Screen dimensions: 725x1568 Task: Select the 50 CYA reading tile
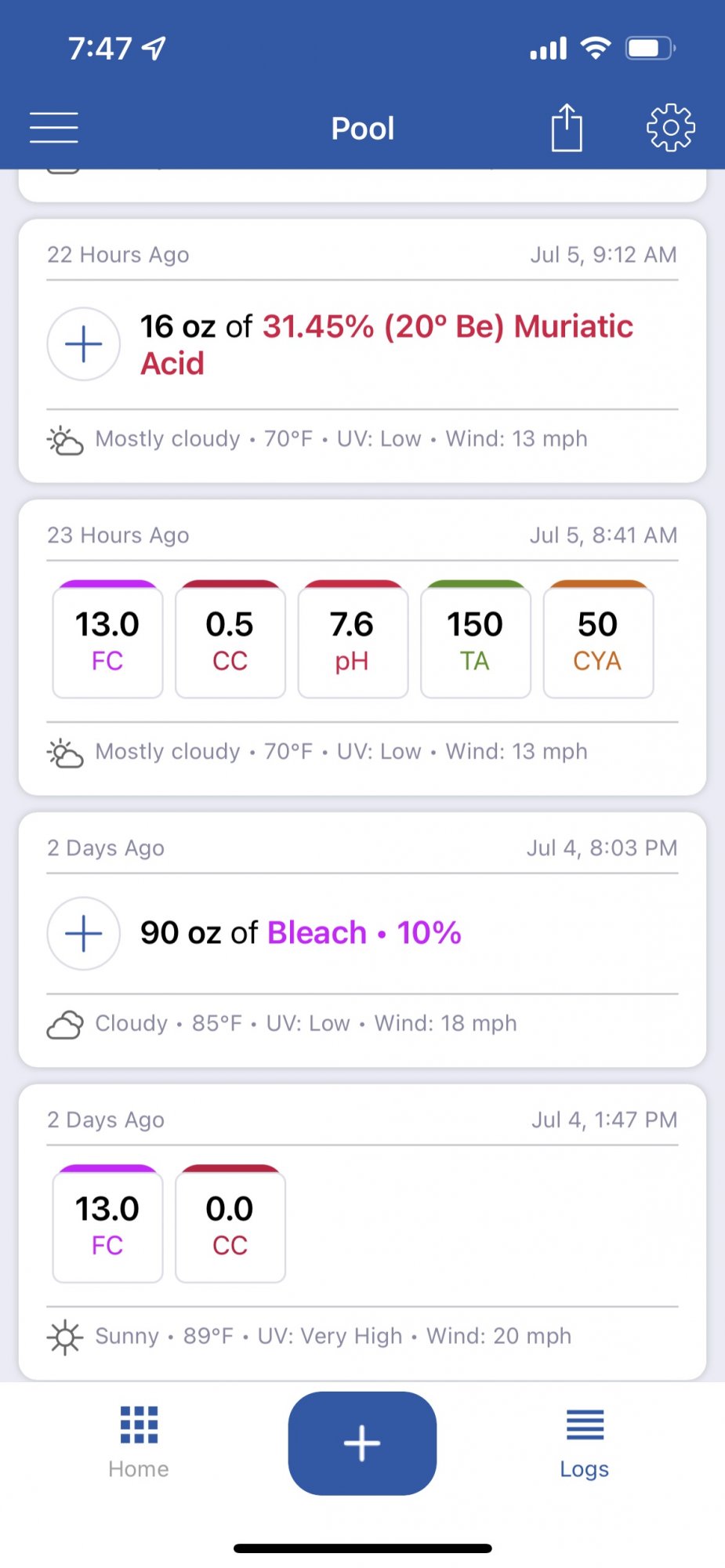pyautogui.click(x=598, y=640)
